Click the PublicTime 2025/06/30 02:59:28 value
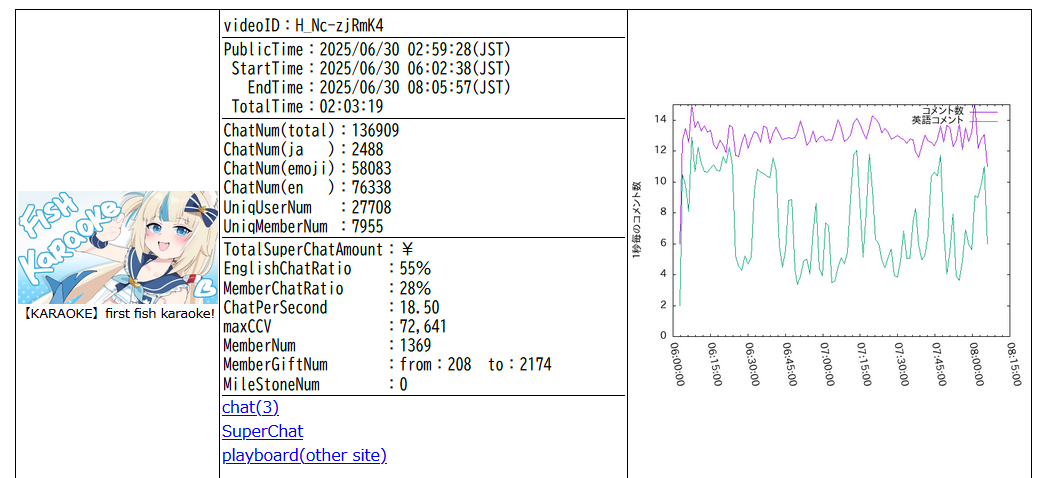This screenshot has width=1060, height=478. (x=415, y=49)
